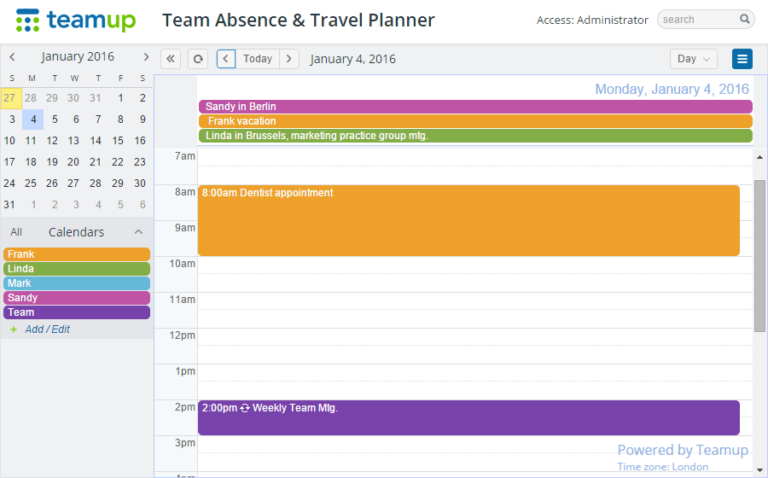Viewport: 768px width, 478px height.
Task: Click the double-arrow collapse sidebar icon
Action: [170, 59]
